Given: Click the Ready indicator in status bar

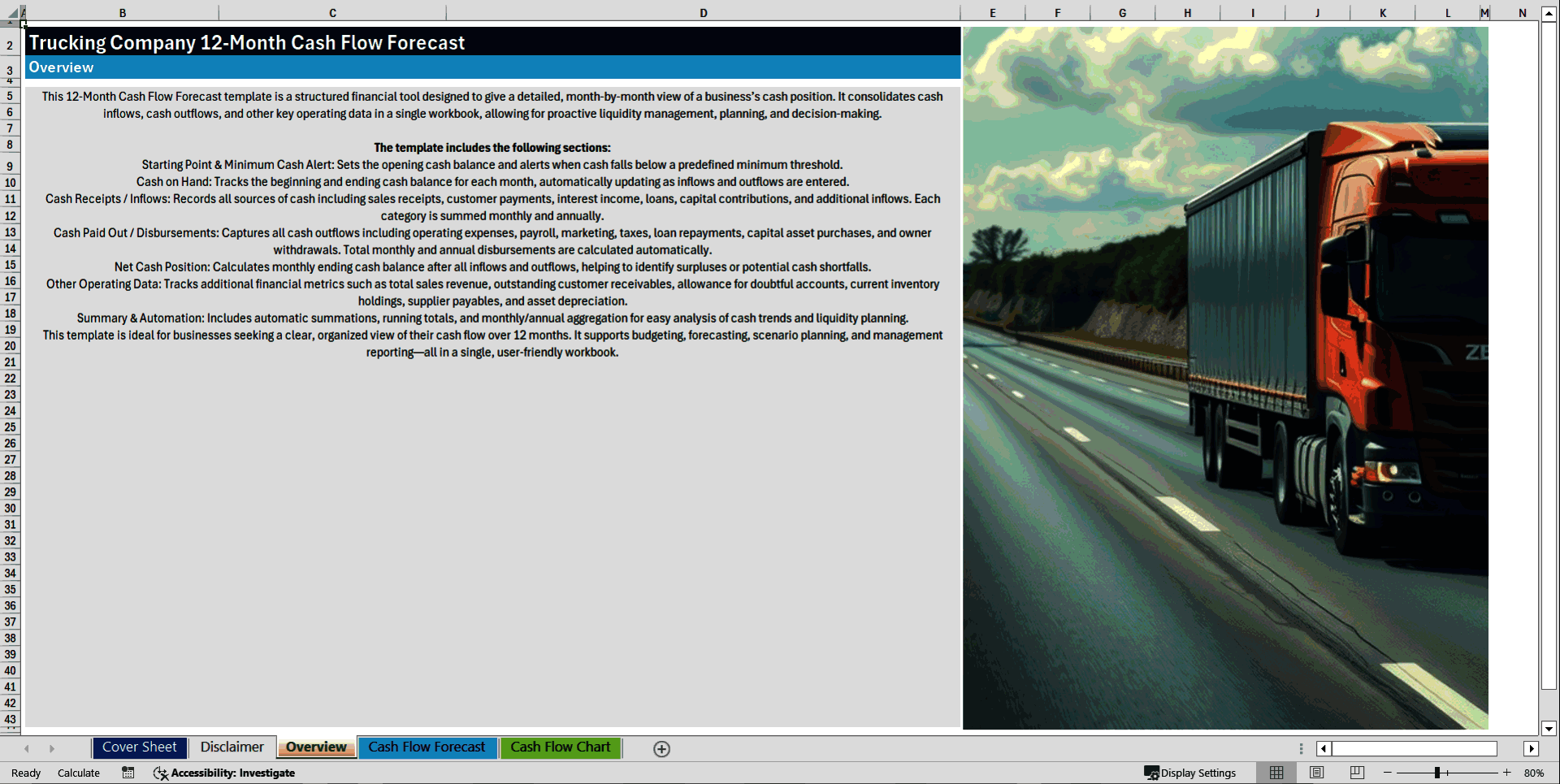Looking at the screenshot, I should (25, 773).
